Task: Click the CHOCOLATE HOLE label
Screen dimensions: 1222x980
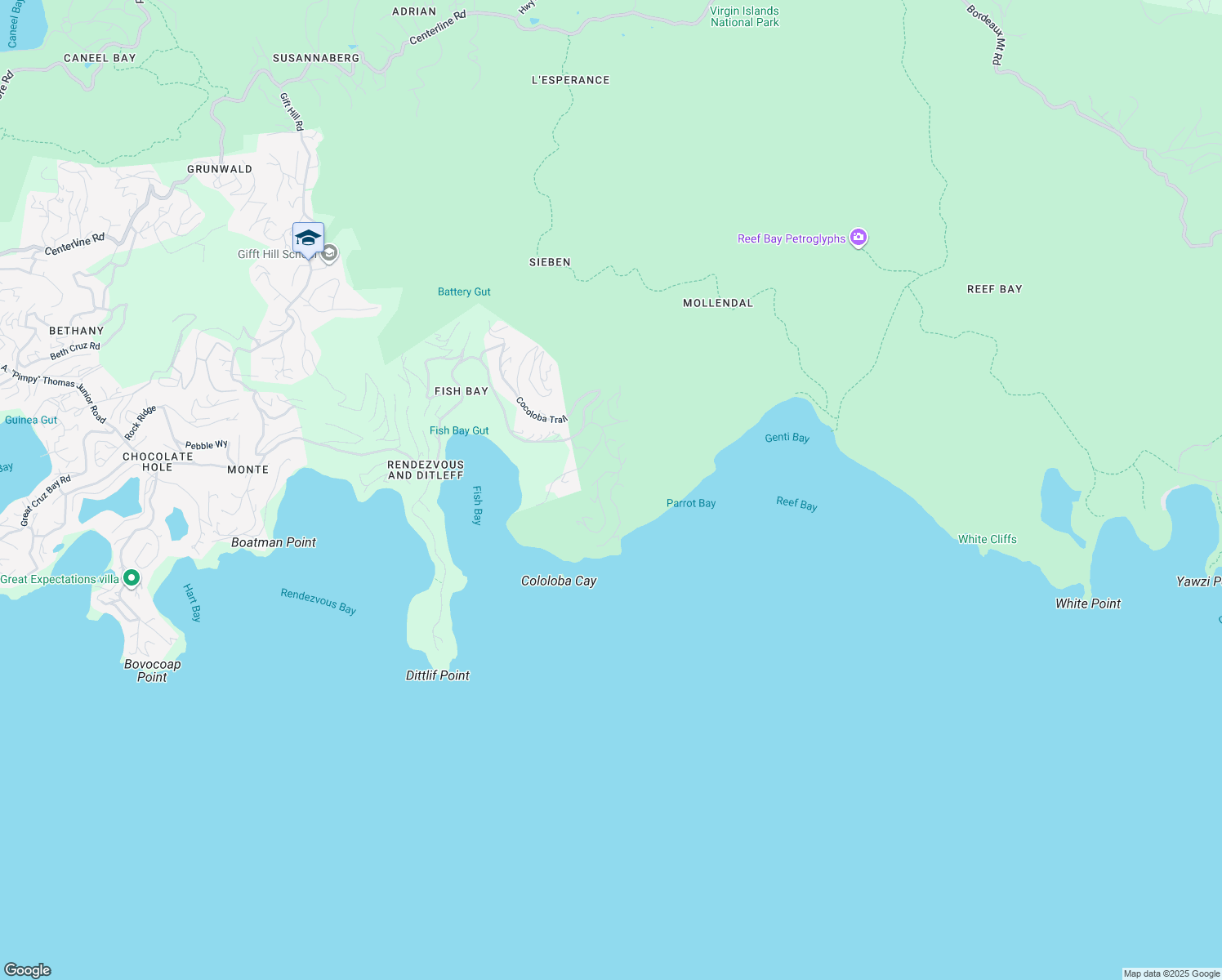Action: pyautogui.click(x=158, y=462)
